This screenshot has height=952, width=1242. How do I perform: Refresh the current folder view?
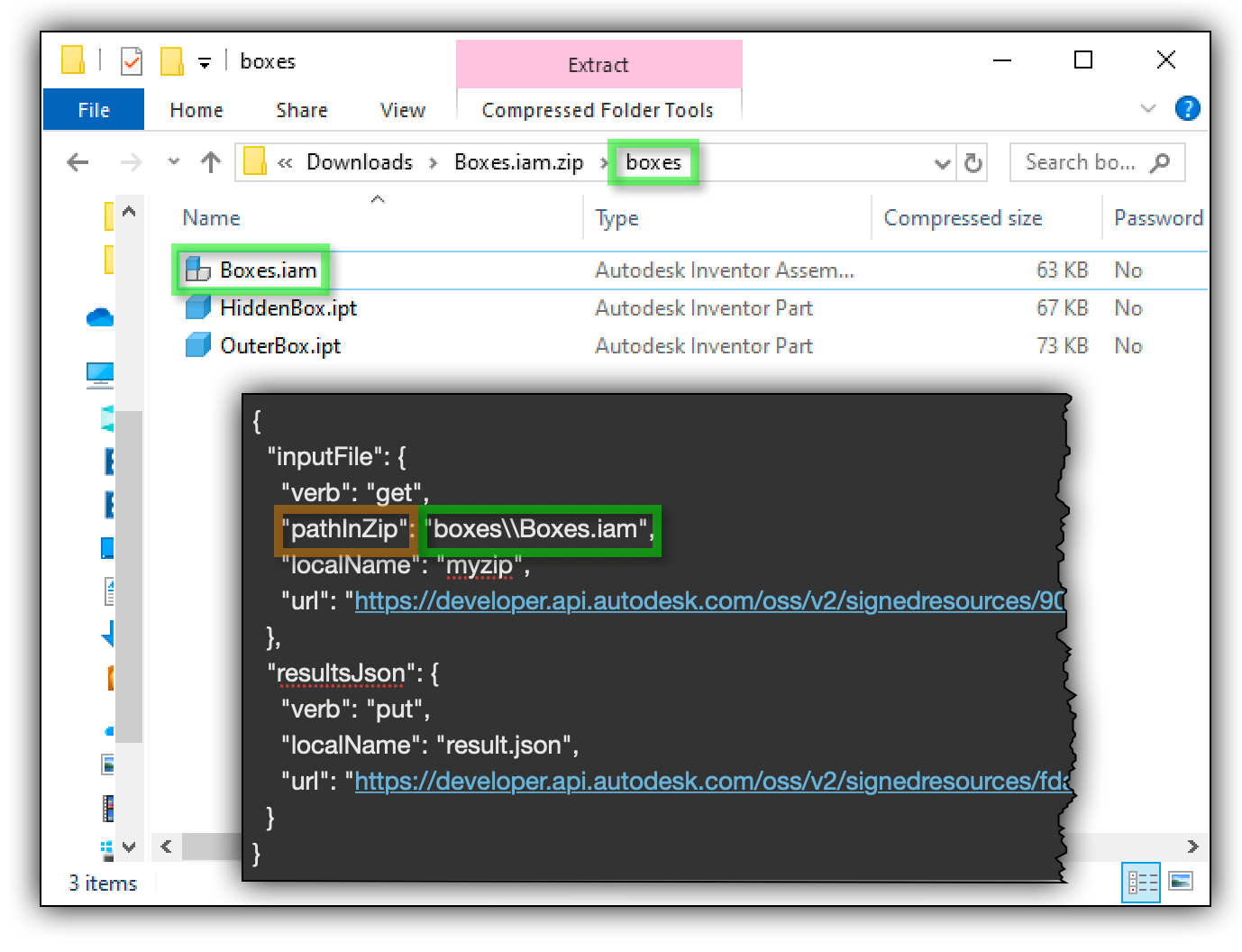973,163
